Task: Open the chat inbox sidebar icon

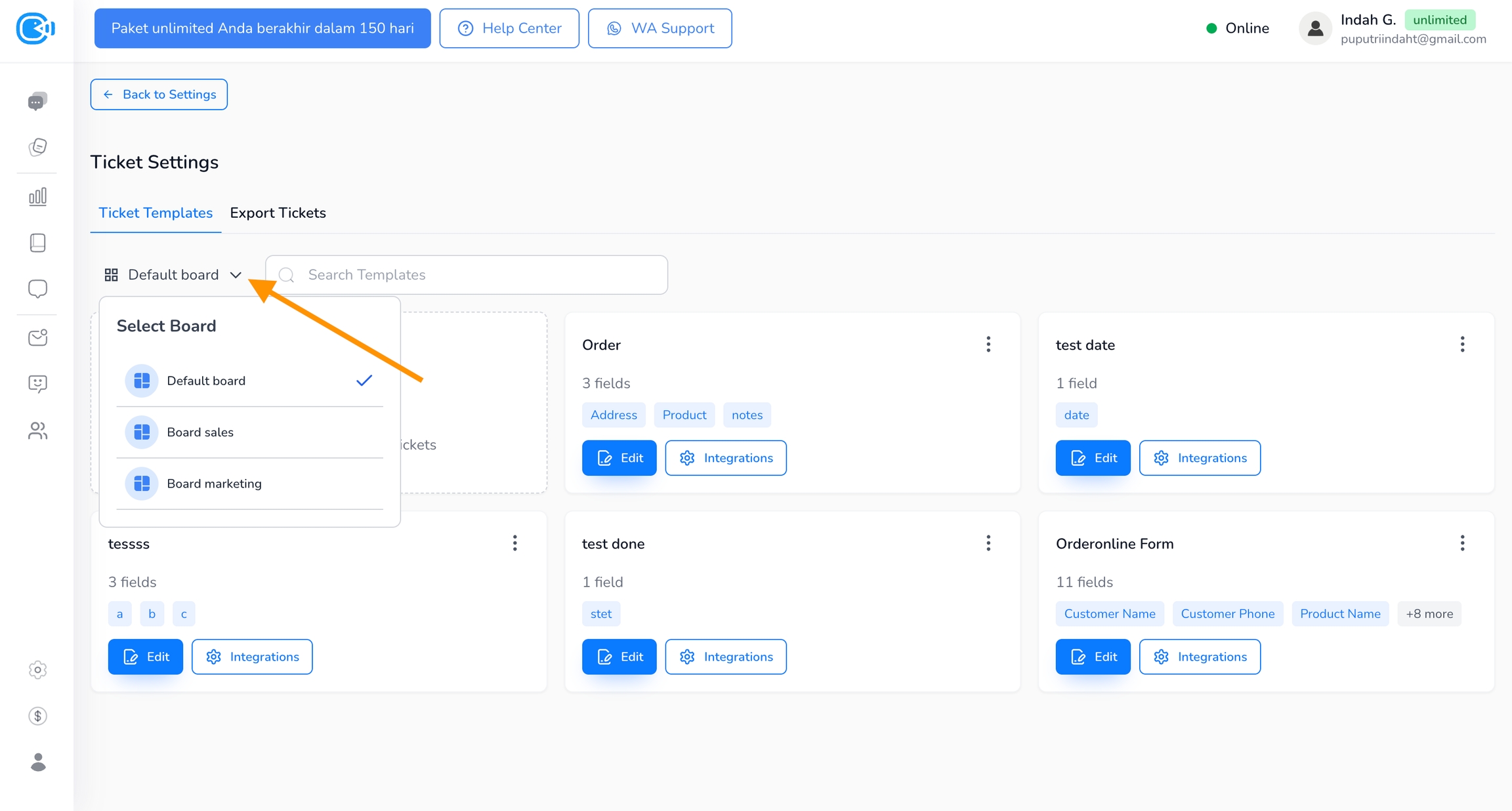Action: point(37,101)
